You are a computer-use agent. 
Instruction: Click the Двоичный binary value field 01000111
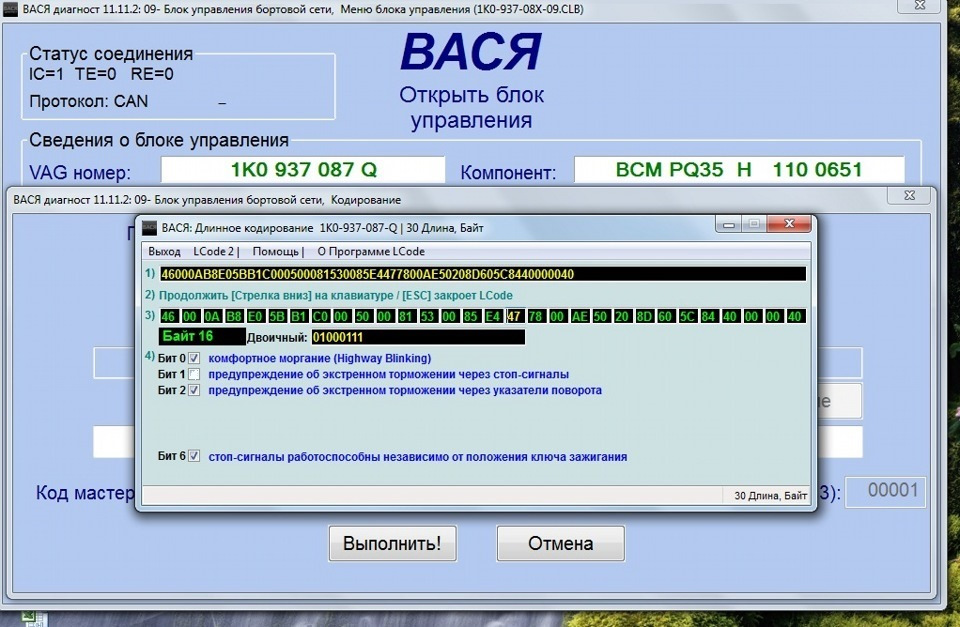coord(418,337)
